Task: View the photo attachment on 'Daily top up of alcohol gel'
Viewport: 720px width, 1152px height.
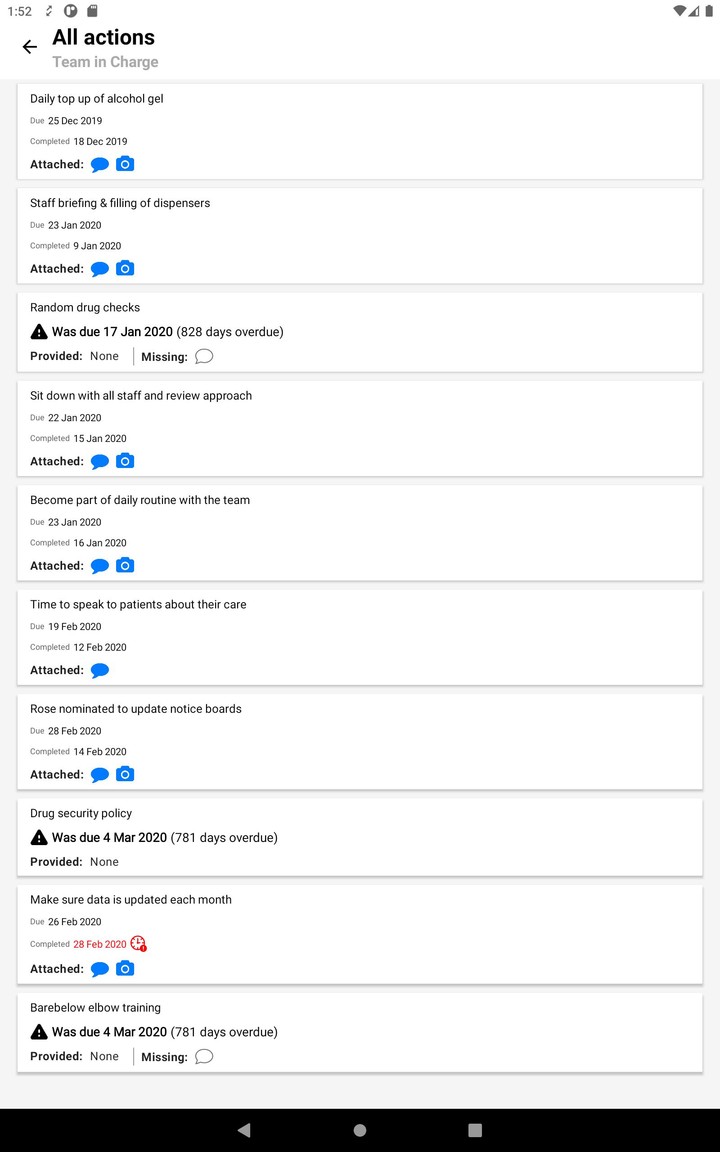Action: point(125,164)
